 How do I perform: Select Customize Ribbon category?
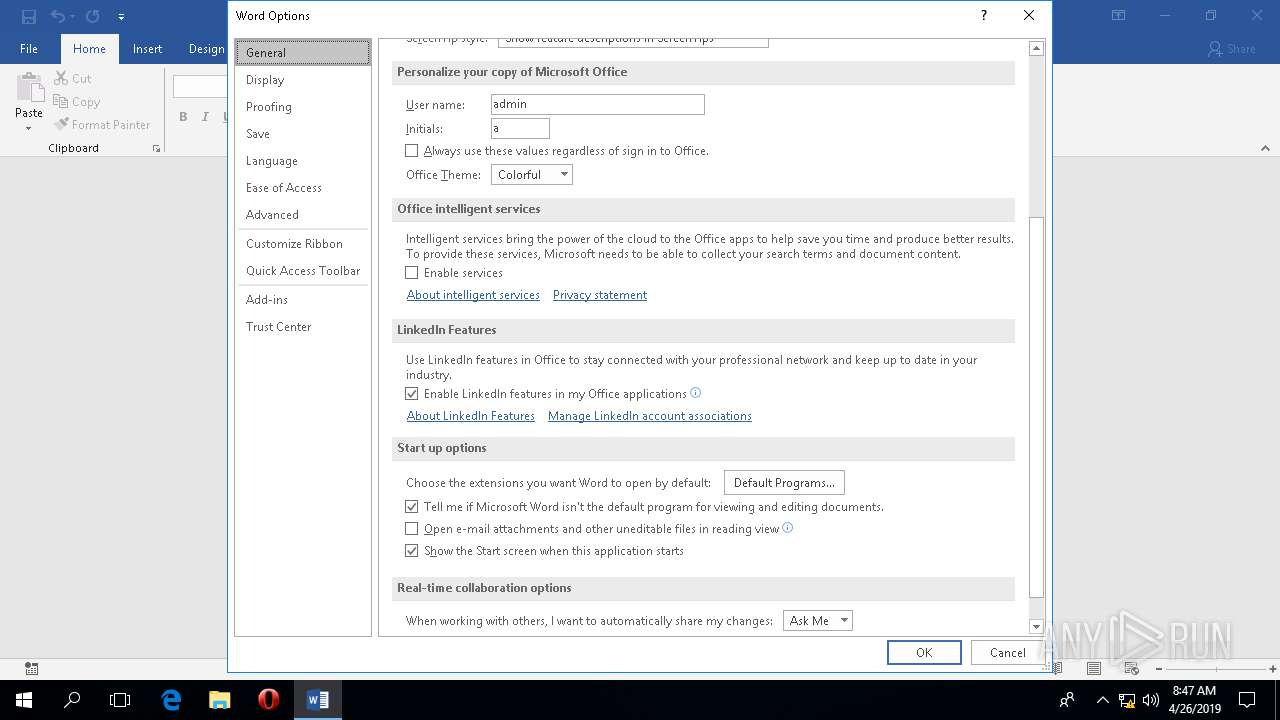303,244
